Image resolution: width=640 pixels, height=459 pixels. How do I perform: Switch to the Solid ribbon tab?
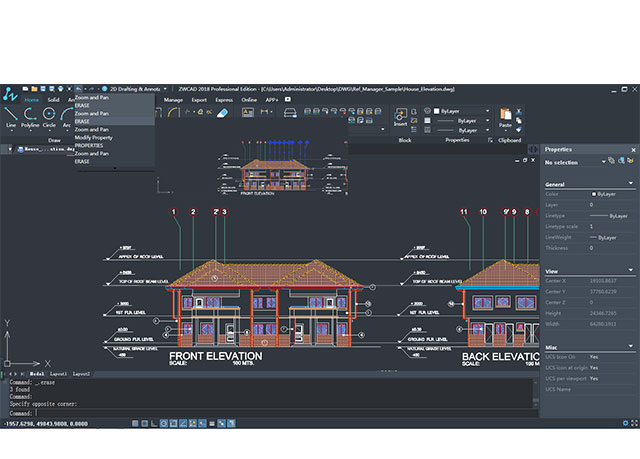(53, 100)
